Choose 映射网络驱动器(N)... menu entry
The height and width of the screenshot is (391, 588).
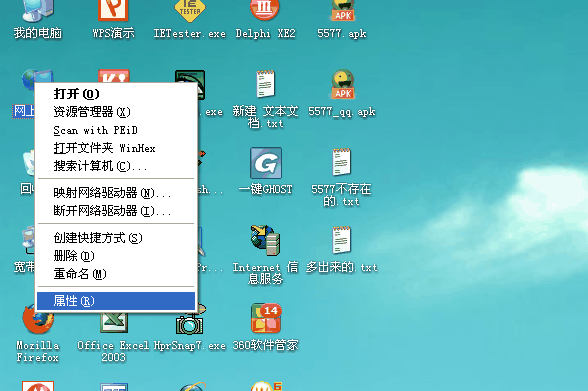coord(116,193)
